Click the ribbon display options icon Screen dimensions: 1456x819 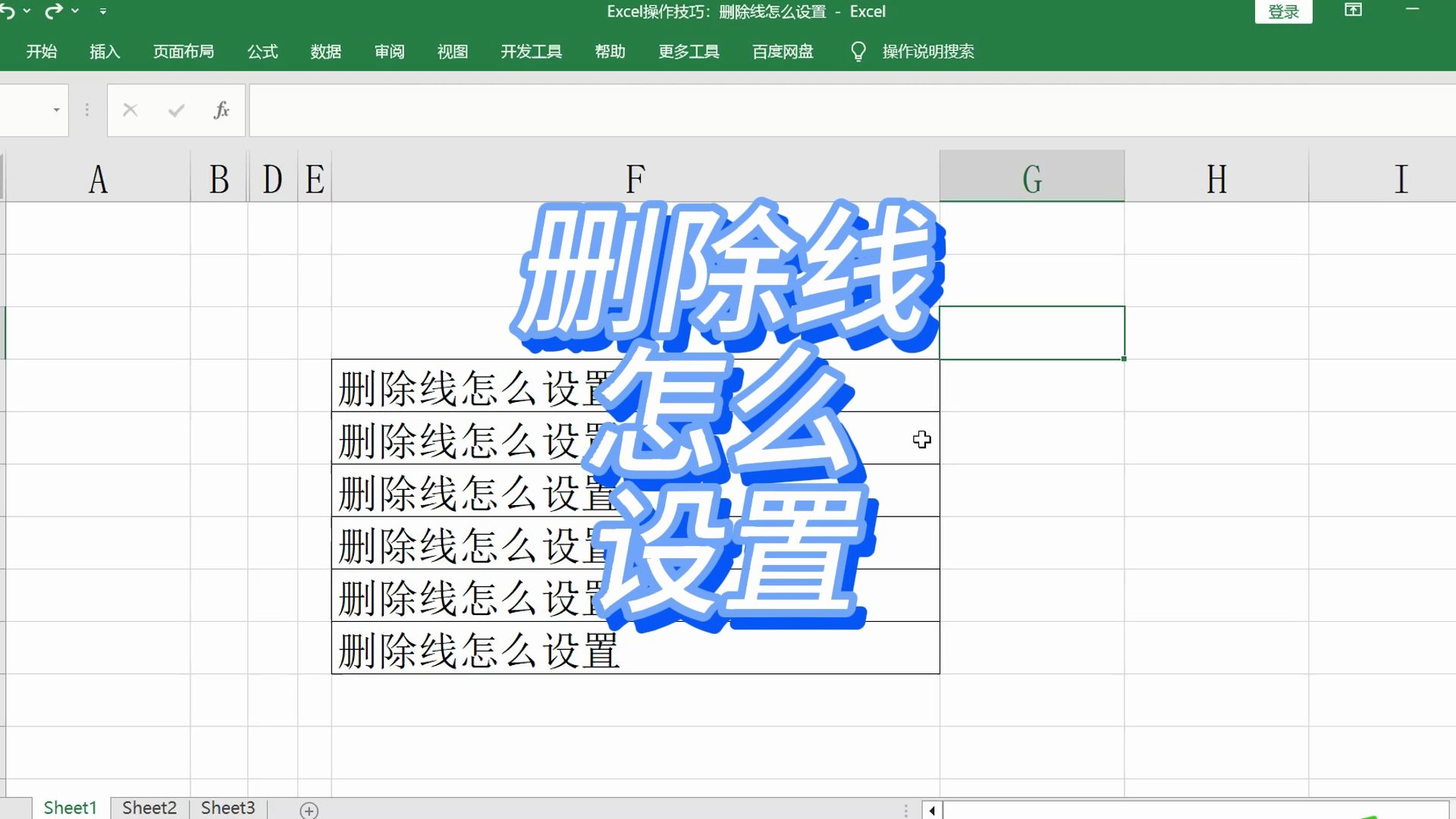1353,11
